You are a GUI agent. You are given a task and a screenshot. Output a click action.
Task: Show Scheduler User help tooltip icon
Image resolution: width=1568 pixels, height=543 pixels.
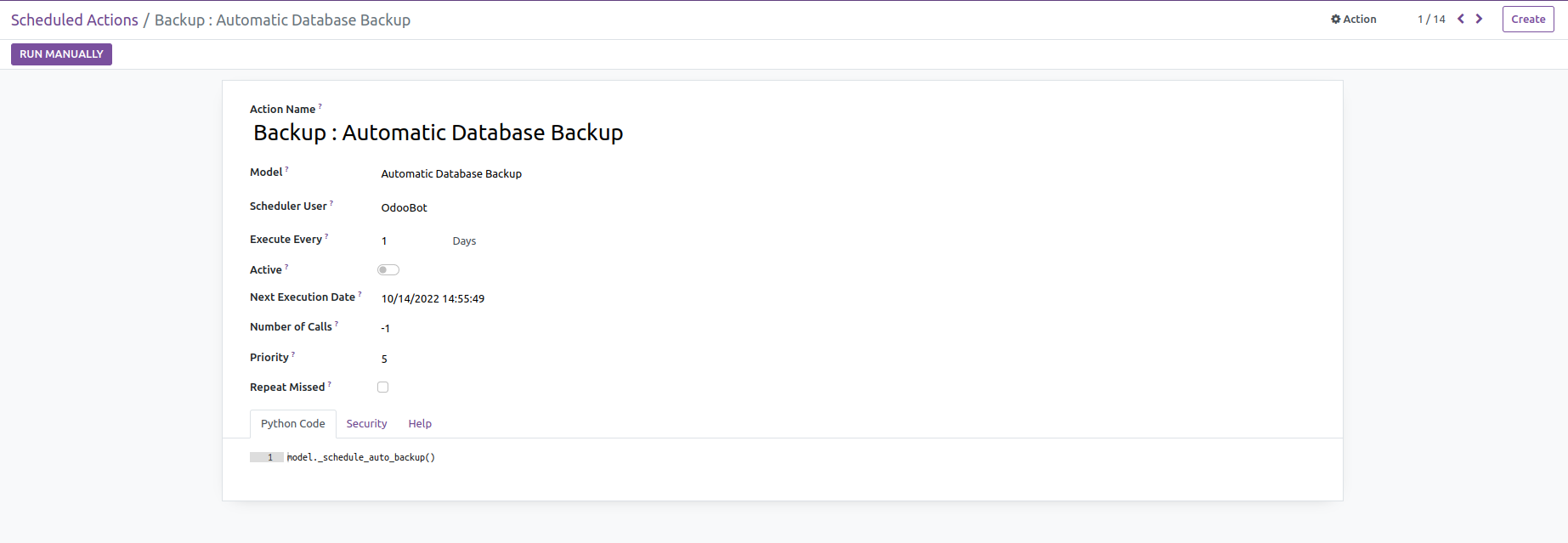(x=331, y=203)
